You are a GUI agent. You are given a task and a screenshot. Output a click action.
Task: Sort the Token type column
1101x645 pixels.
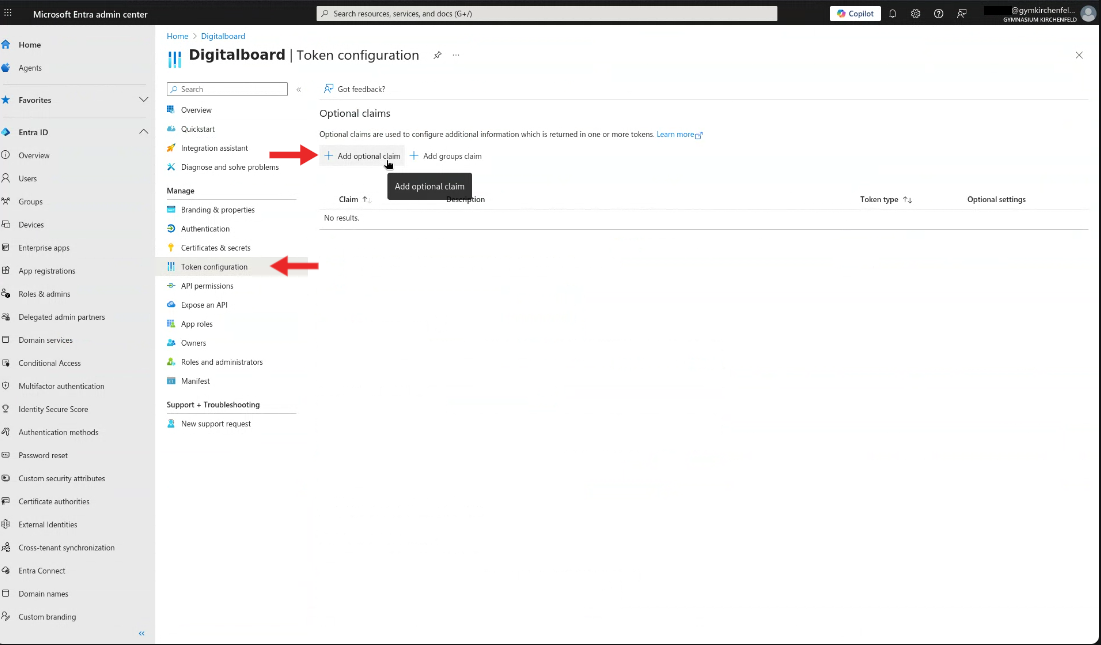pos(885,199)
